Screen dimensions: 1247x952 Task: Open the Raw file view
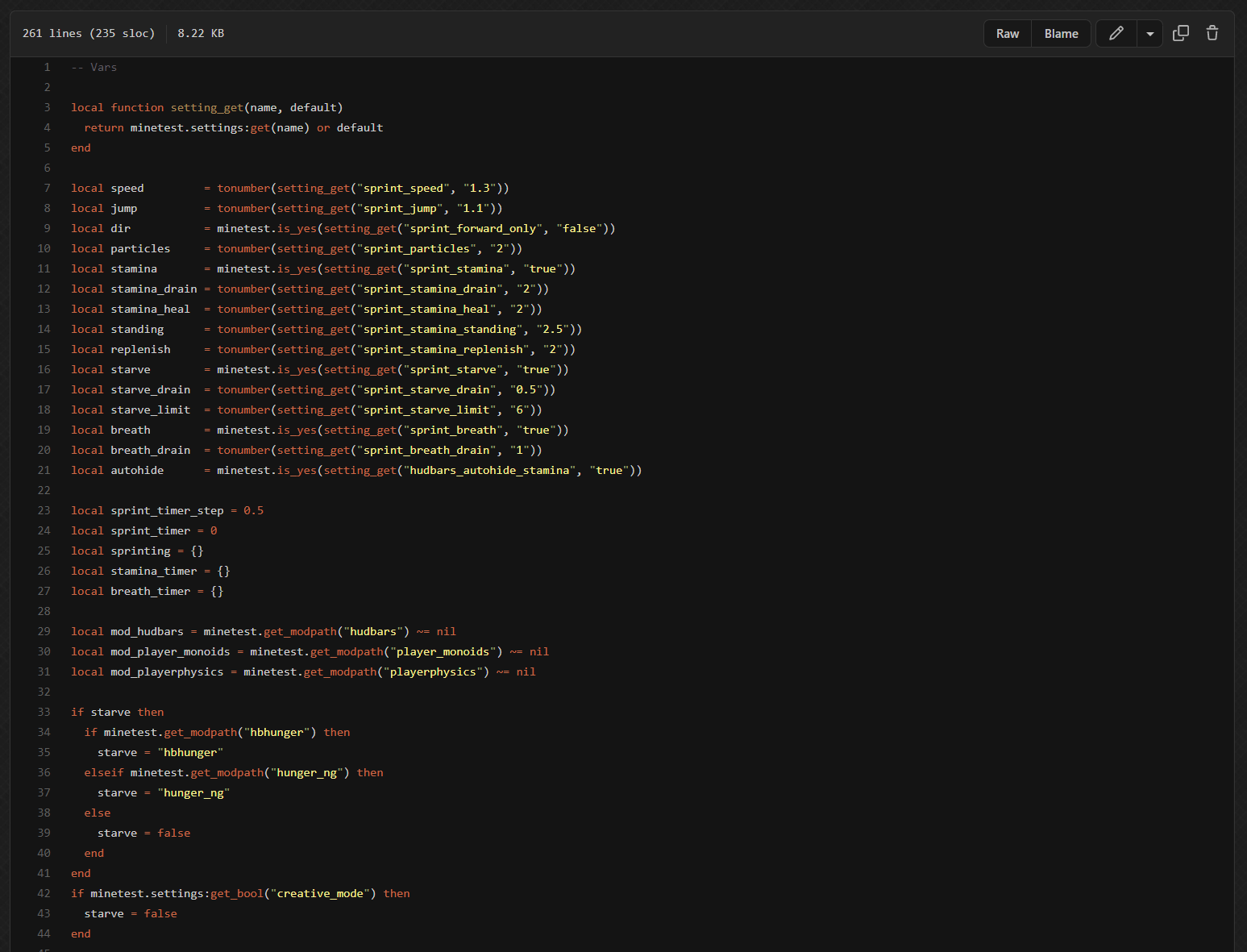click(1007, 34)
